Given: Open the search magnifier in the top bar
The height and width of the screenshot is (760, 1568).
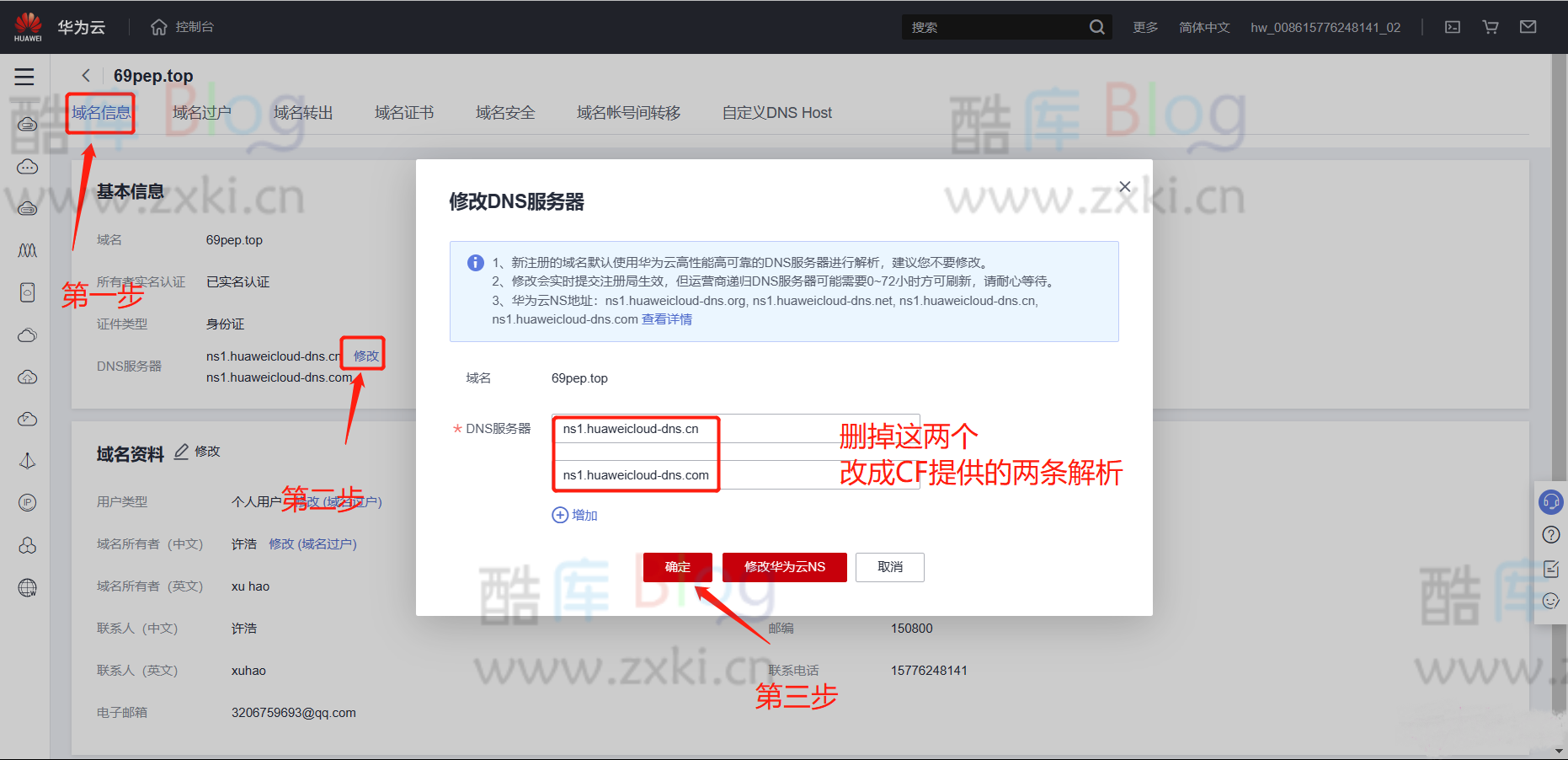Looking at the screenshot, I should tap(1096, 26).
